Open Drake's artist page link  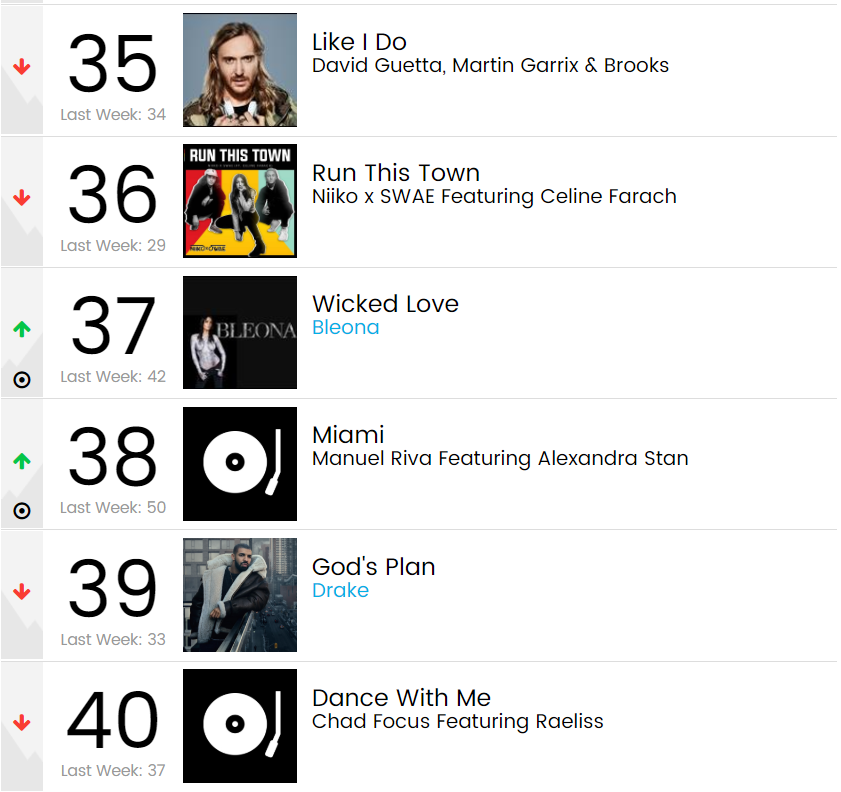340,590
